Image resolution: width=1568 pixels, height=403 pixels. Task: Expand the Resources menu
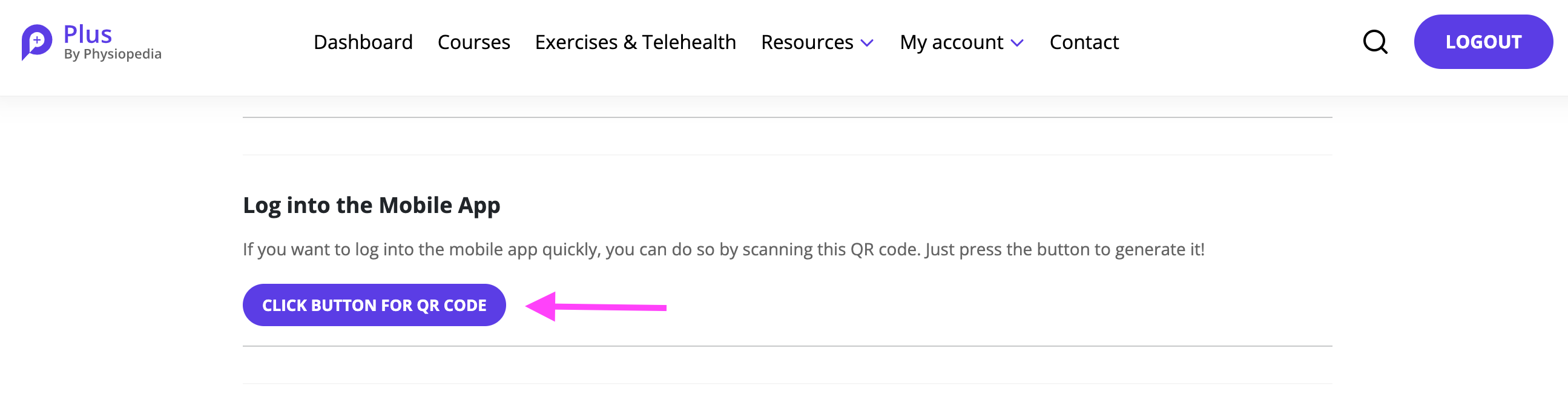[x=817, y=42]
